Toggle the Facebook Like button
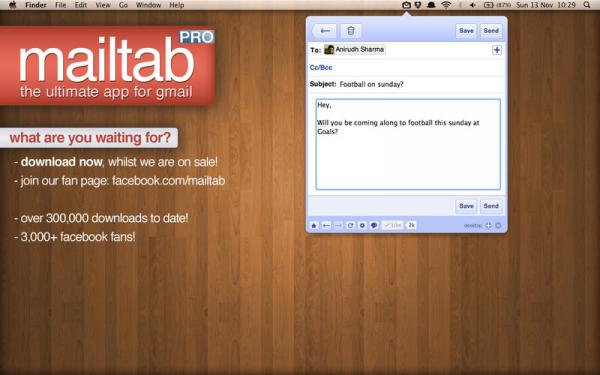This screenshot has height=375, width=600. pos(393,225)
